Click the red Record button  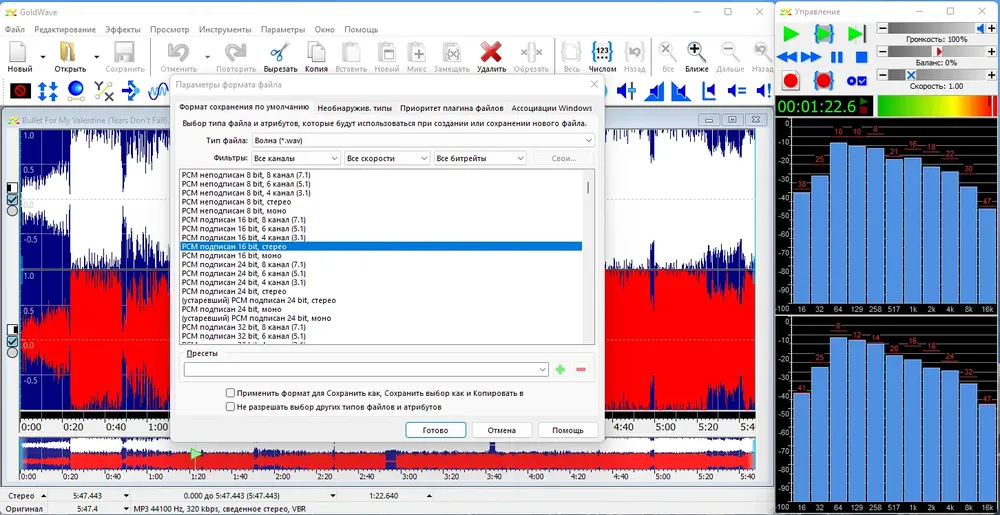(791, 81)
